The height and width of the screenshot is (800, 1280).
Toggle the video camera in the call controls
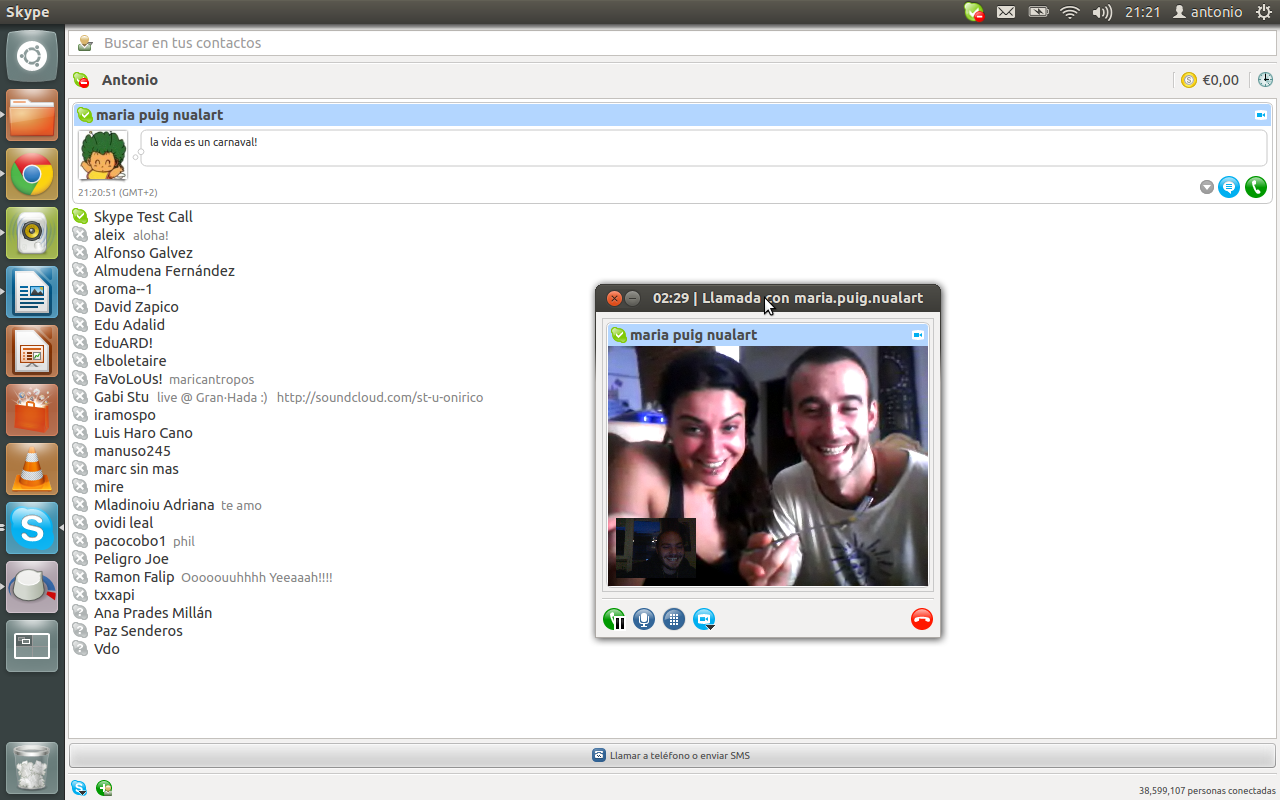(704, 620)
